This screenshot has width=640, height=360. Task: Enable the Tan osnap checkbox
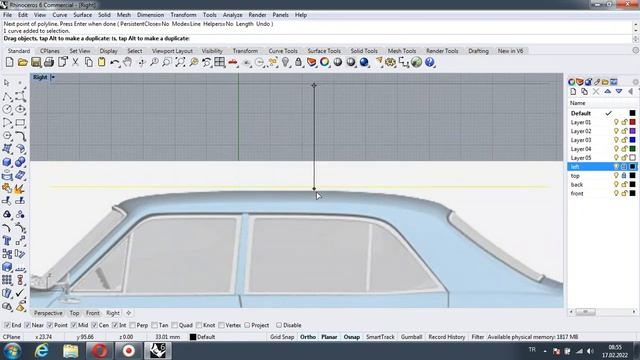(154, 325)
